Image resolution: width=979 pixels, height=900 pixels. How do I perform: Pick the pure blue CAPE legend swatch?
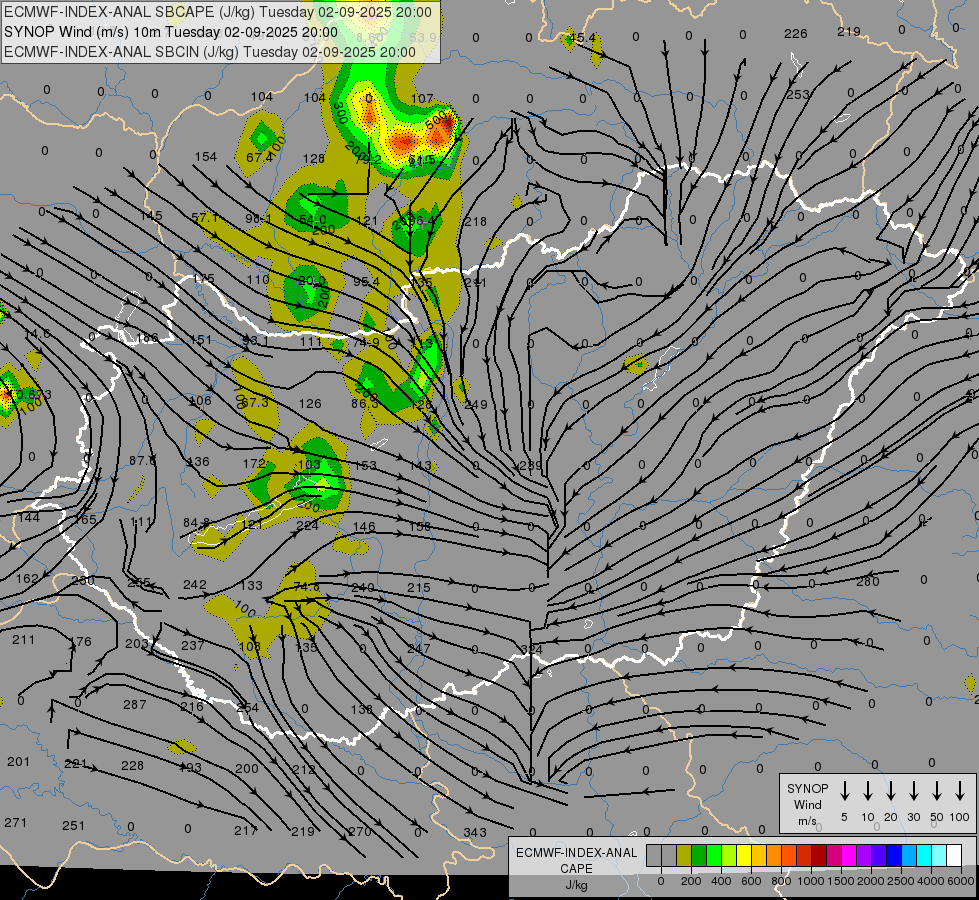coord(893,856)
